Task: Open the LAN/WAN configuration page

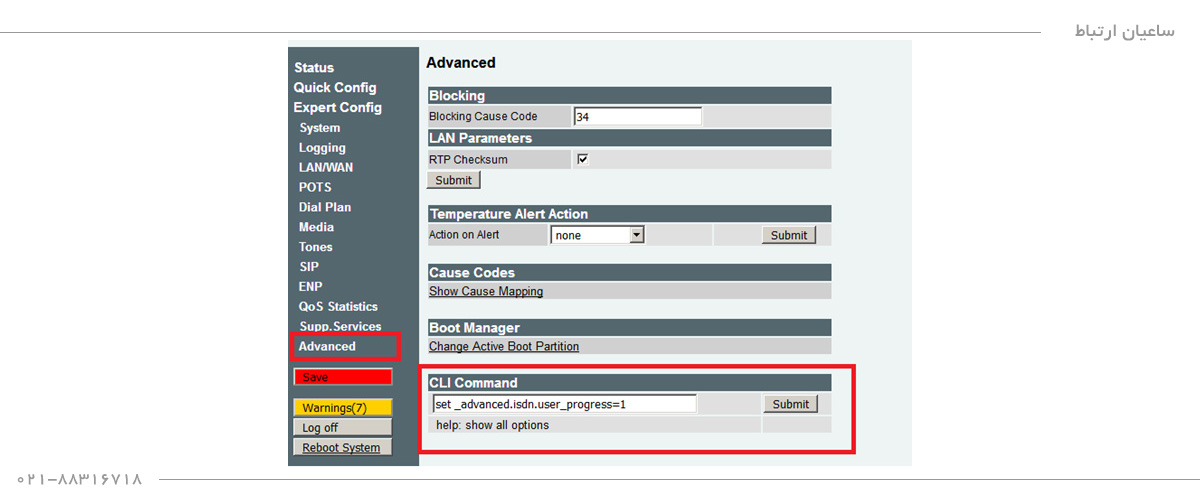Action: [x=326, y=168]
